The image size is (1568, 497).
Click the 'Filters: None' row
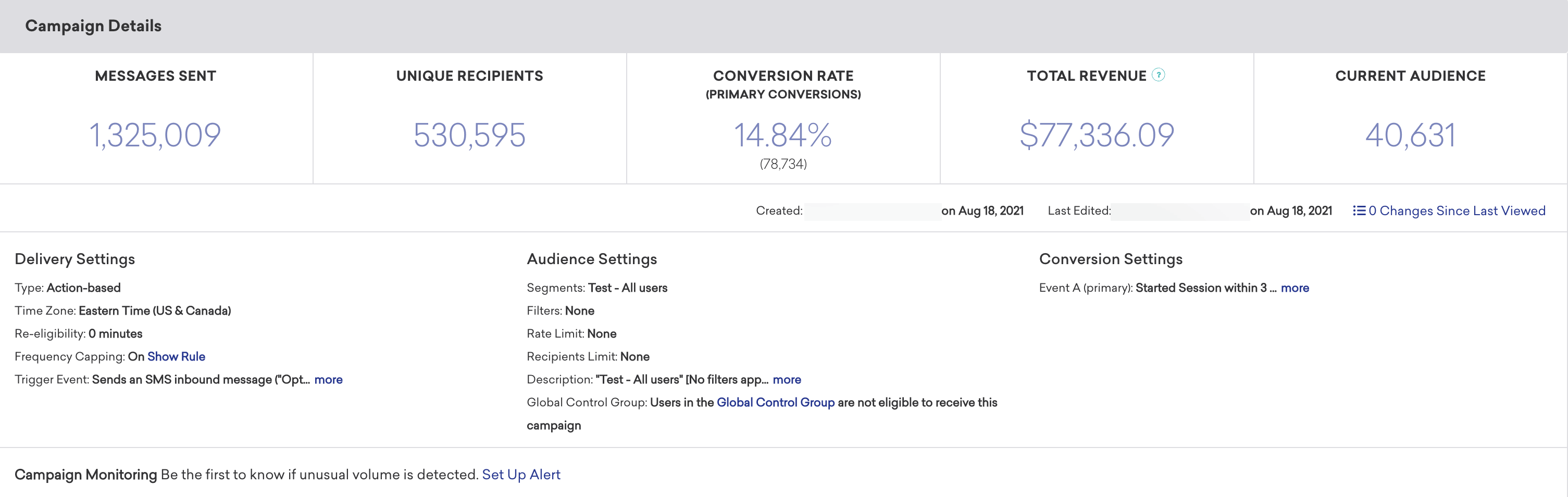pos(561,310)
